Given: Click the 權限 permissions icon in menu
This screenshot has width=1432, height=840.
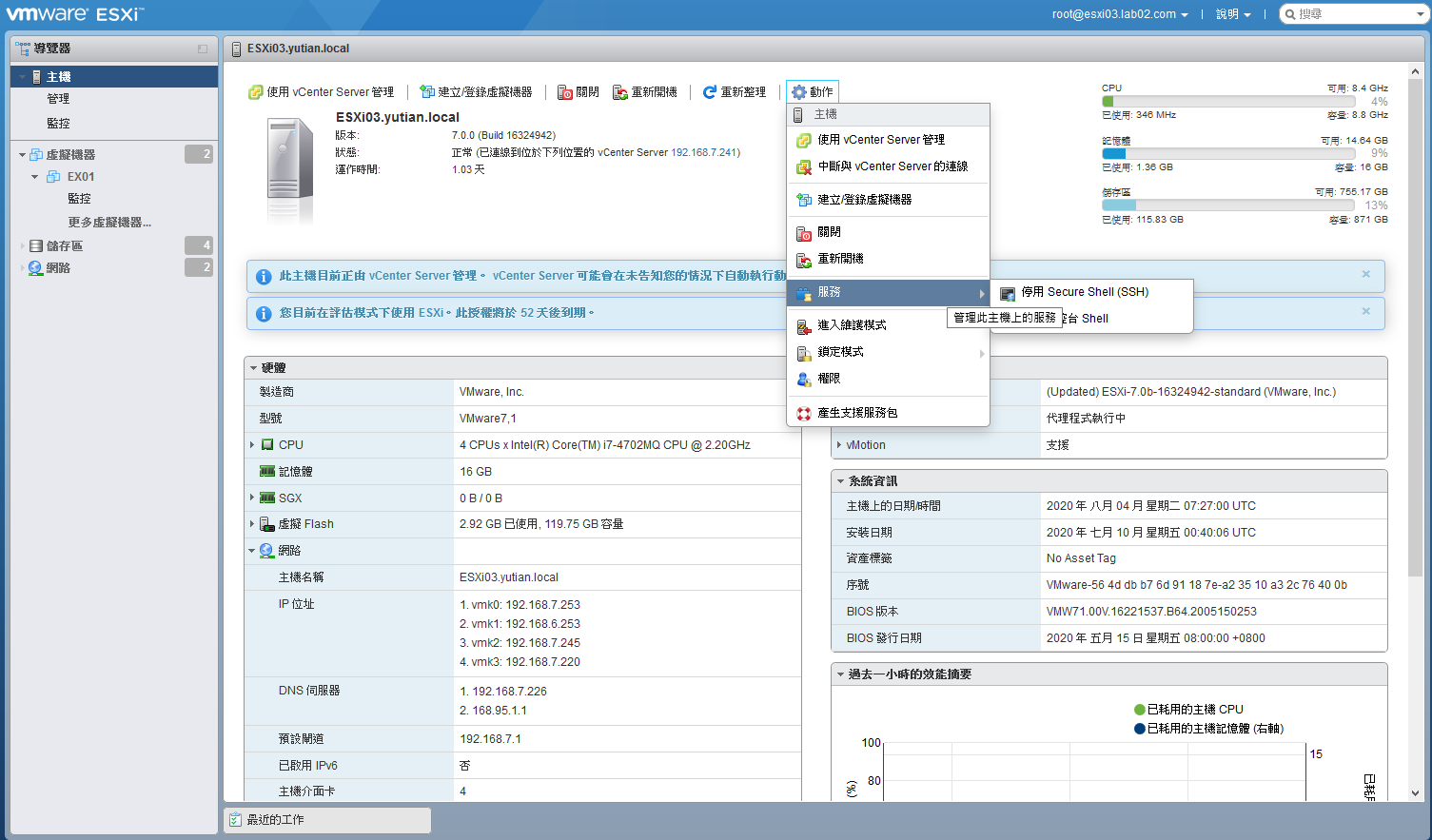Looking at the screenshot, I should 804,379.
